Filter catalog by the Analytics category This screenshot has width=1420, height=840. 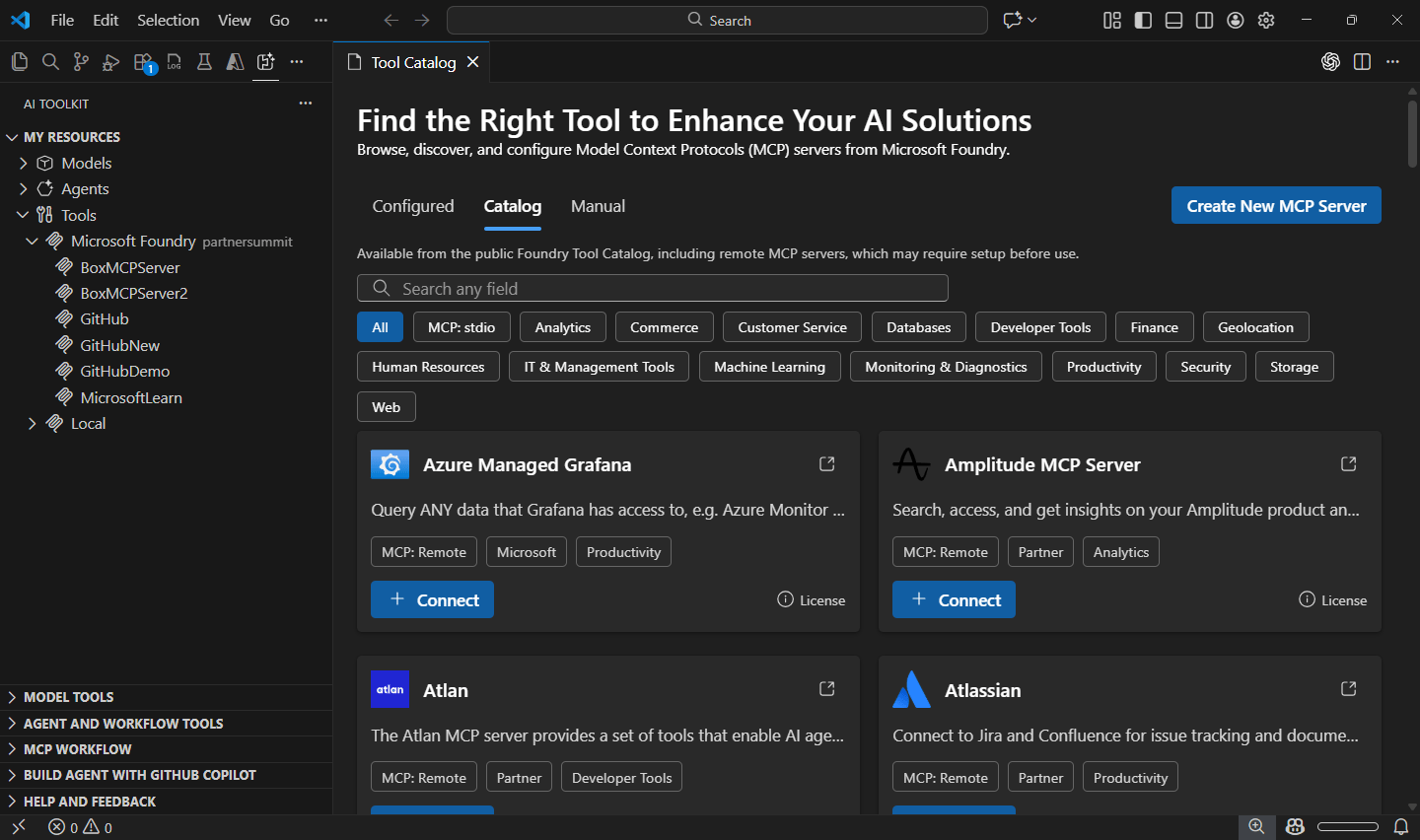click(562, 326)
